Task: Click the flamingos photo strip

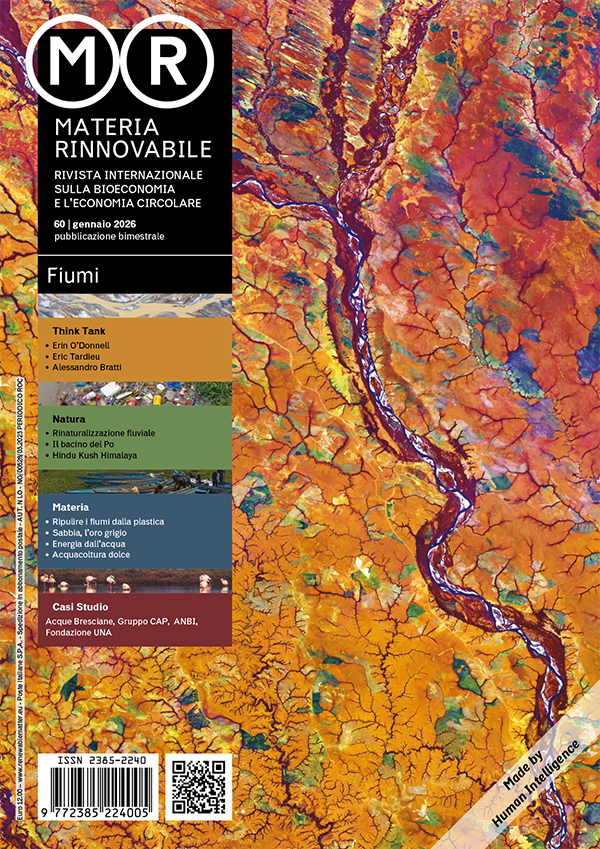Action: [x=134, y=581]
